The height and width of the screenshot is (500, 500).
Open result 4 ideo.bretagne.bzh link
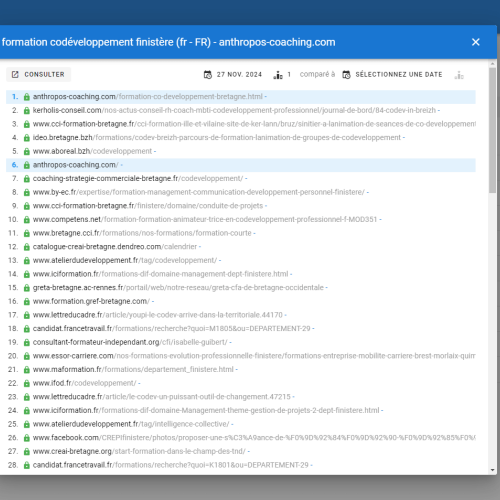(217, 138)
